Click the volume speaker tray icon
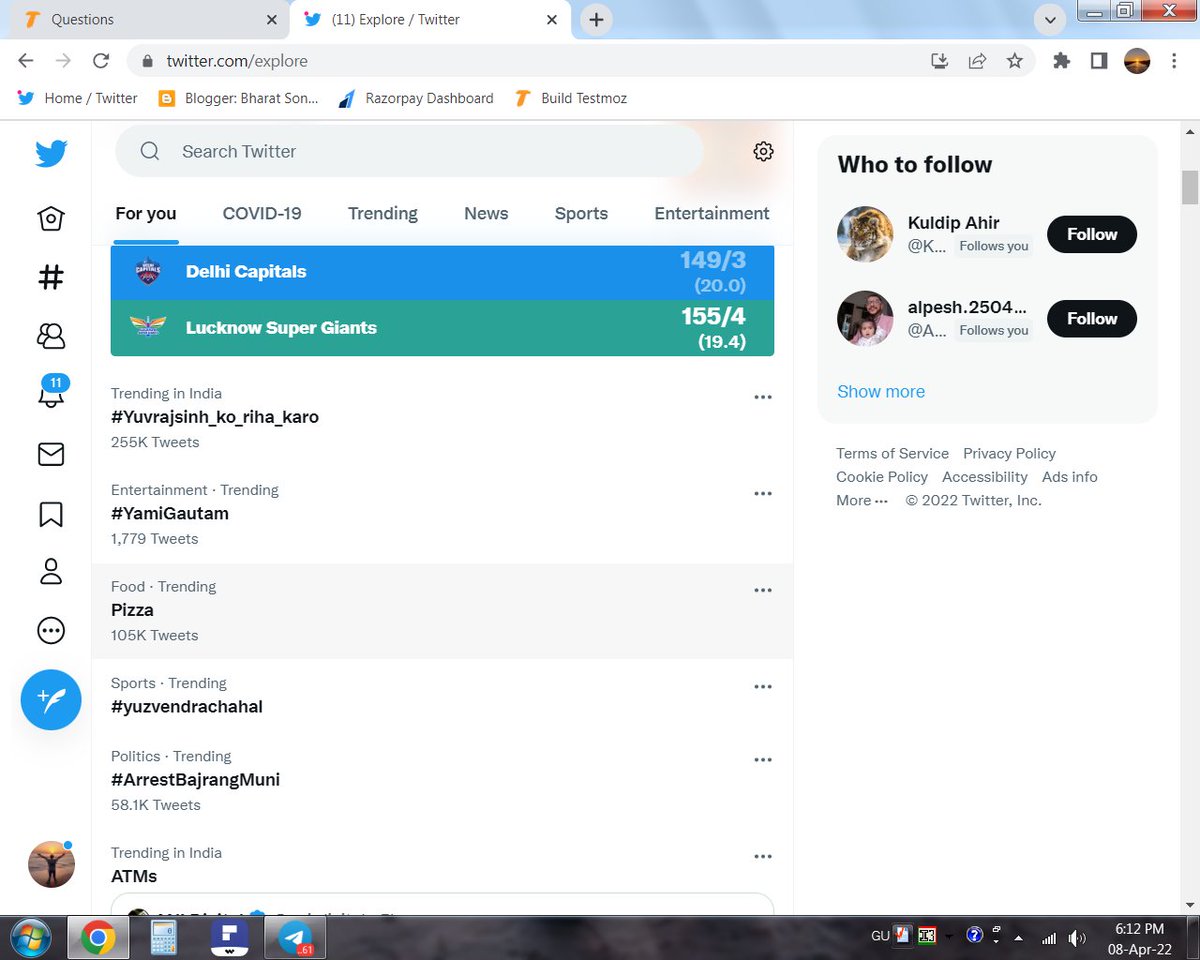1200x960 pixels. tap(1077, 938)
